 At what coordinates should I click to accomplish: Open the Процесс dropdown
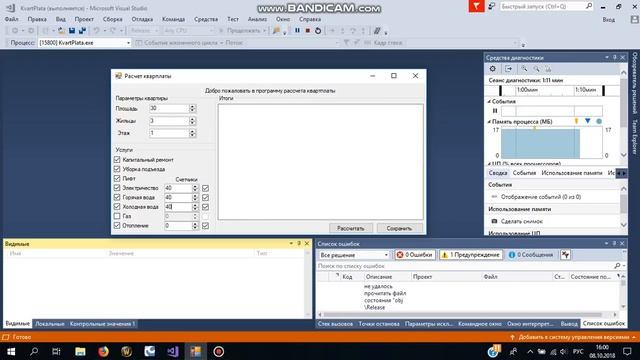(x=128, y=42)
